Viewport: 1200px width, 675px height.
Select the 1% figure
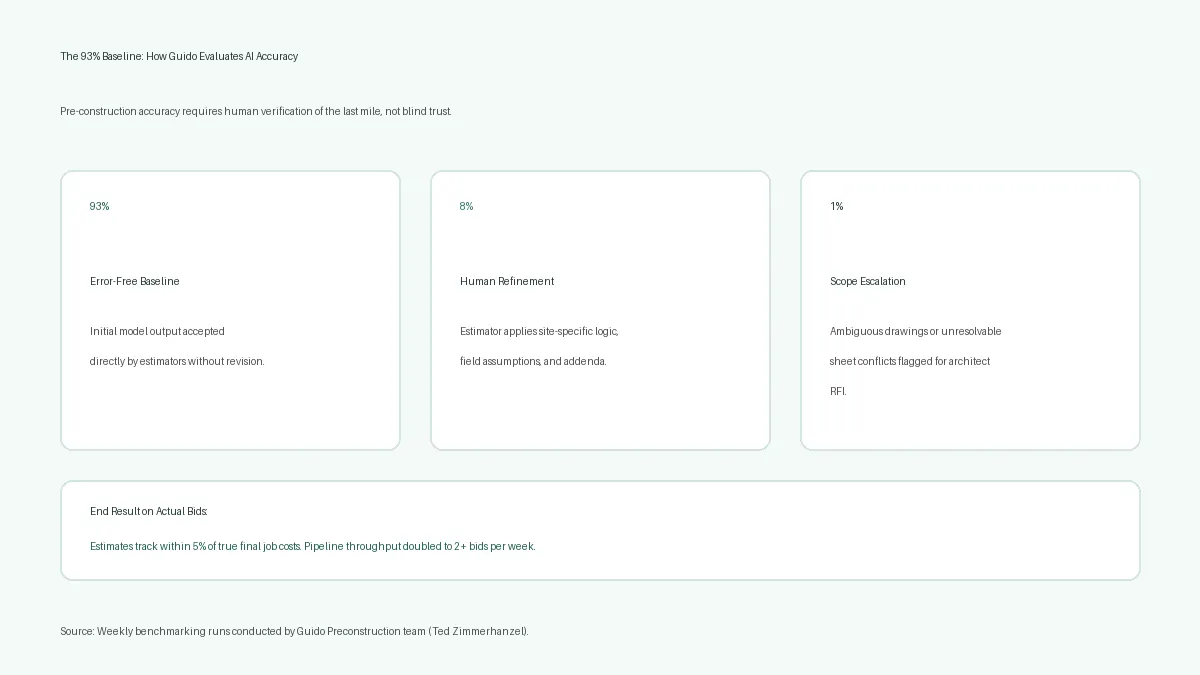[837, 206]
